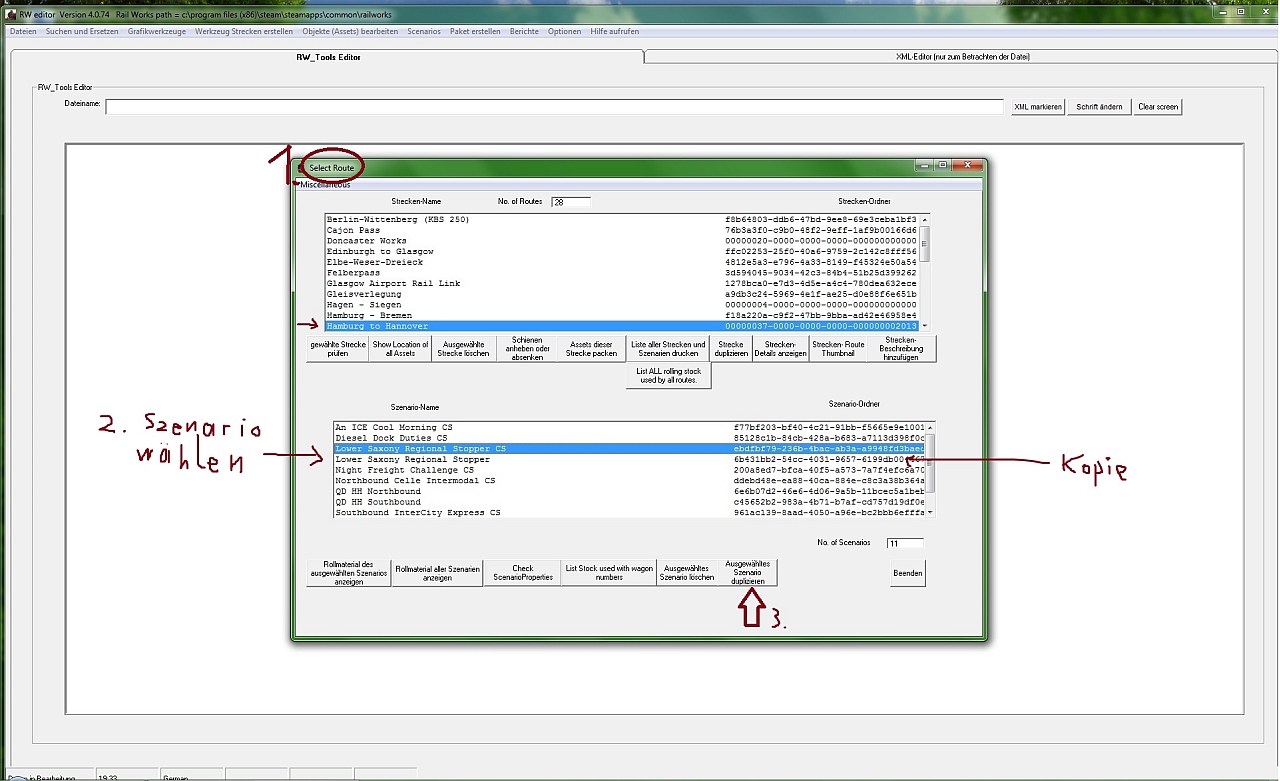
Task: Switch to the XML-Editor tab
Action: pos(962,57)
